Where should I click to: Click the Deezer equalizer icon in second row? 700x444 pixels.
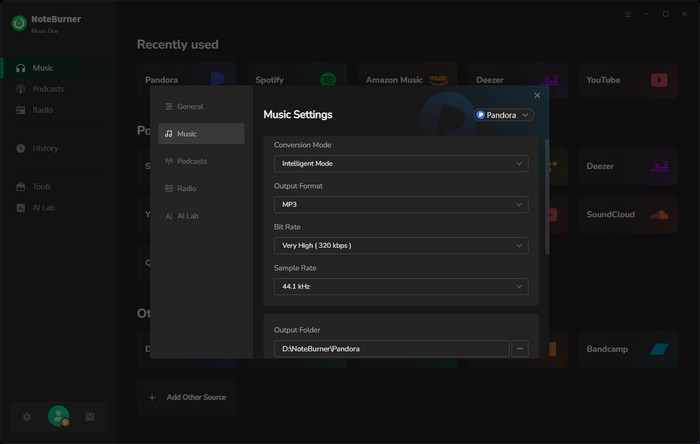659,166
